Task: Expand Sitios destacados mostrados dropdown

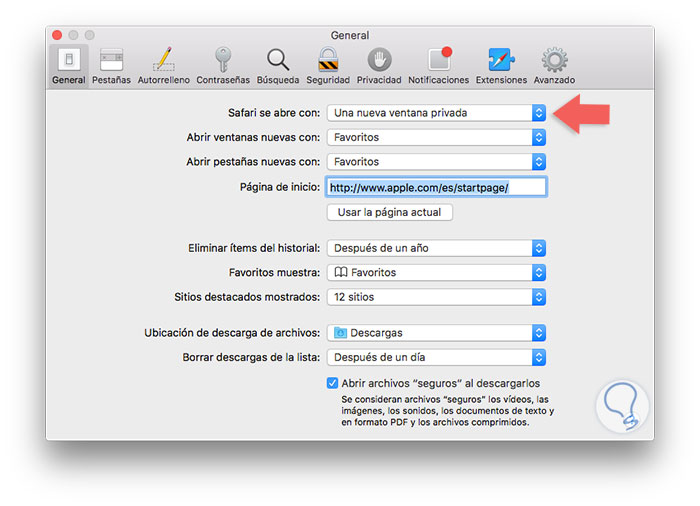Action: click(436, 297)
